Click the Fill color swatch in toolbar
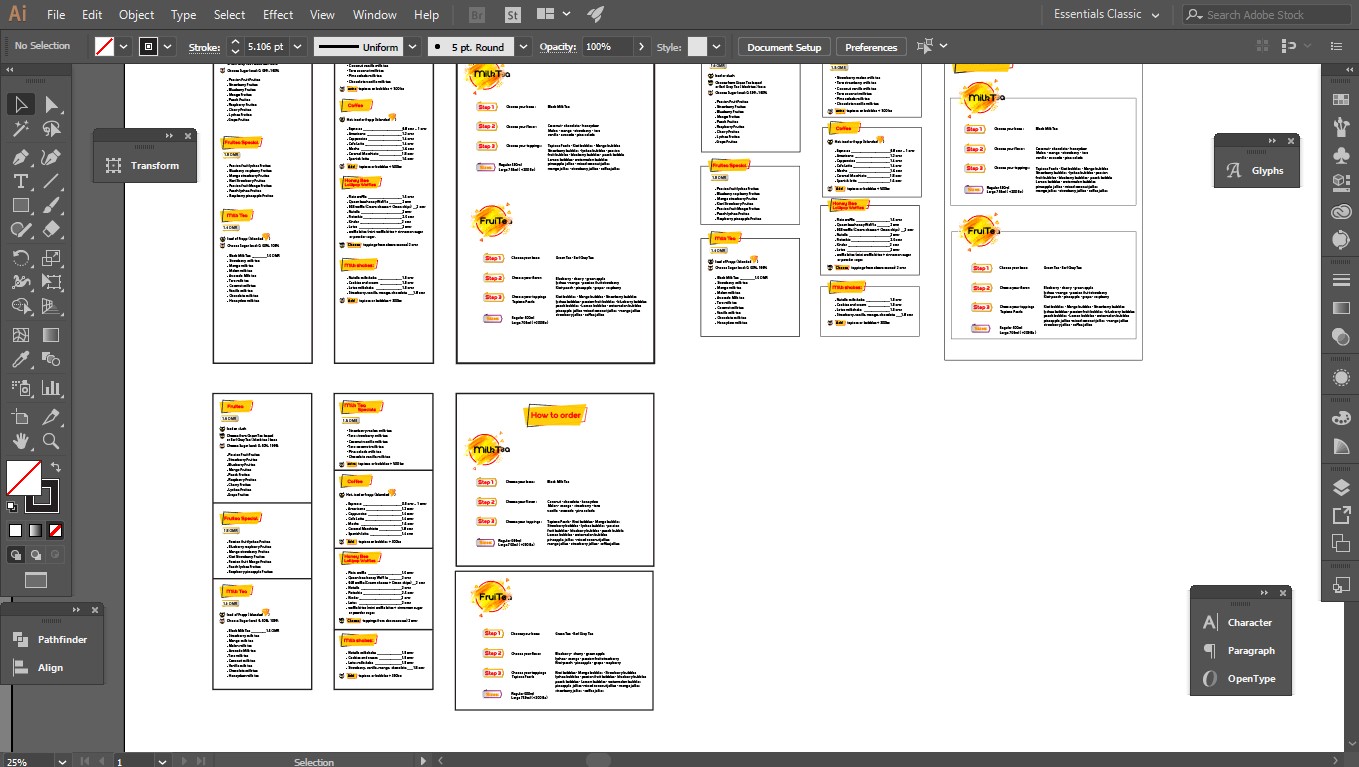1359x767 pixels. point(23,479)
